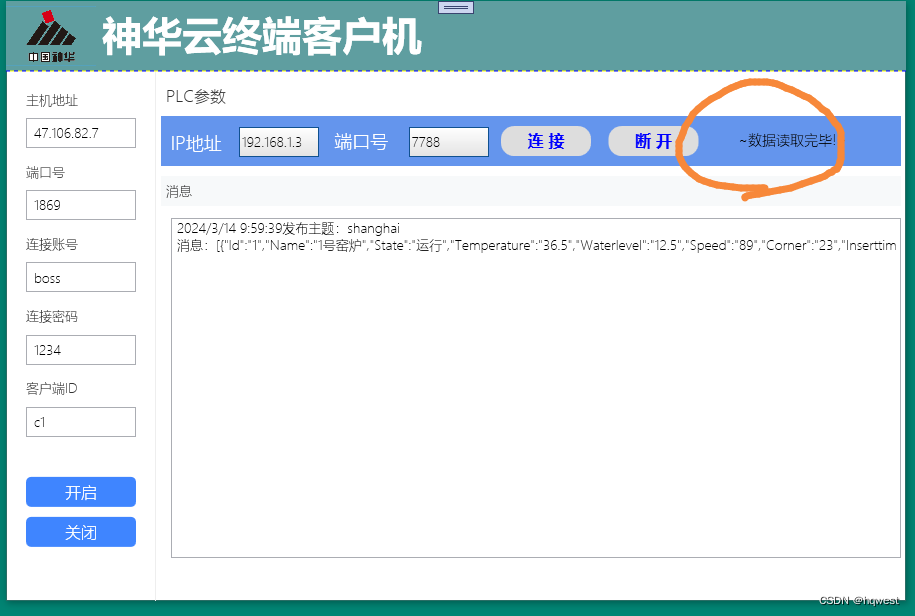Click the 客户端ID field containing c1
Image resolution: width=915 pixels, height=616 pixels.
pos(81,422)
